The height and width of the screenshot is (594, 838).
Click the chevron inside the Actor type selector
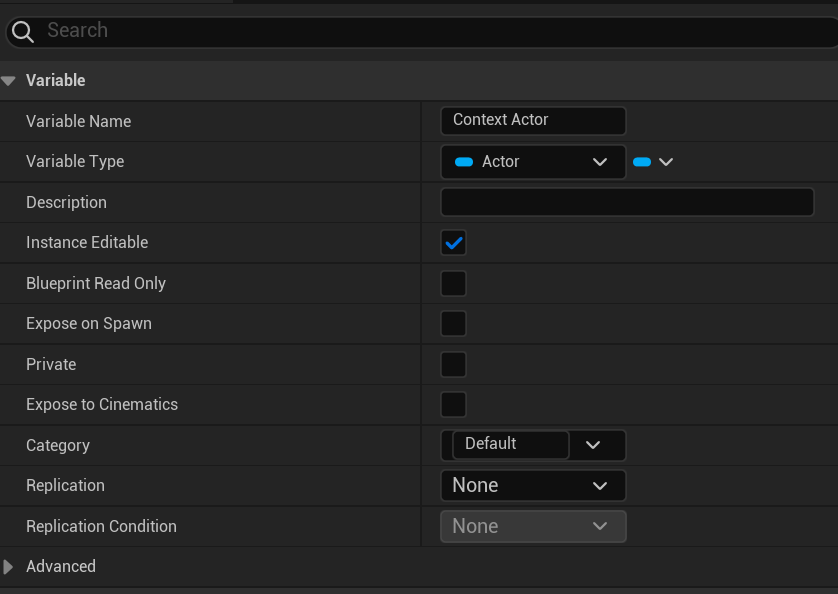point(599,161)
